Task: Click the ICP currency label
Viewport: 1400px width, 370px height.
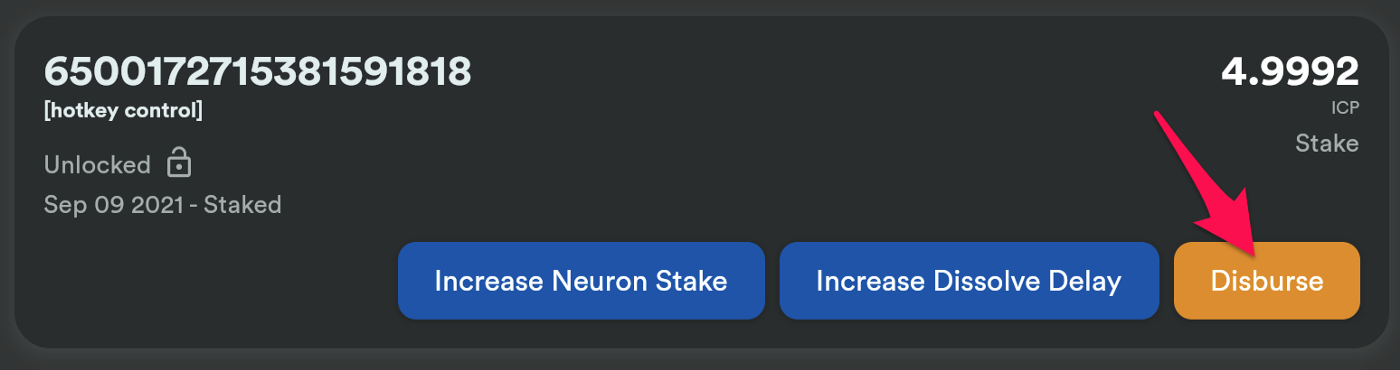Action: click(x=1346, y=109)
